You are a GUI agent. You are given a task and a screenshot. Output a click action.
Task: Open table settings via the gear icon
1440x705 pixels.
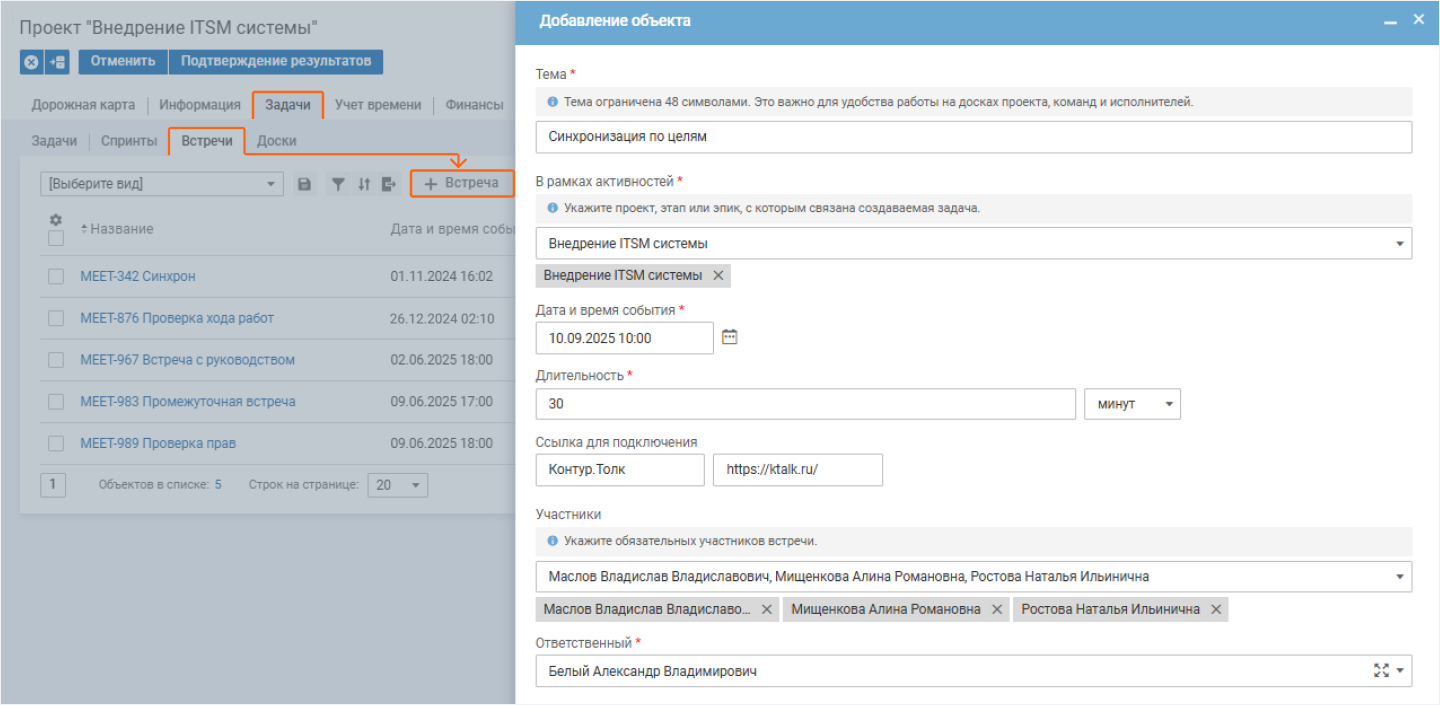point(56,219)
